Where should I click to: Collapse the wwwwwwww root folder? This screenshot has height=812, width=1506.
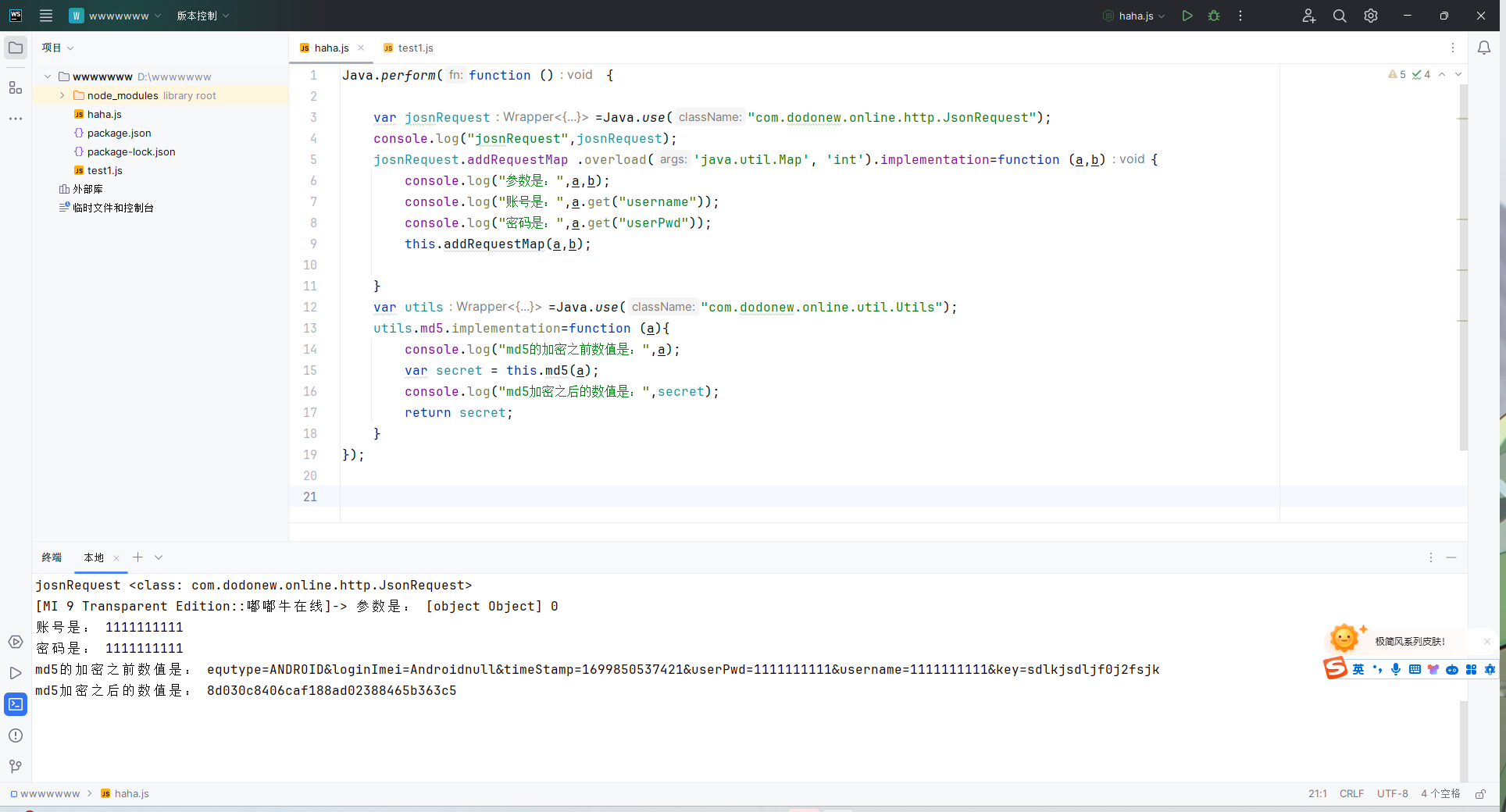48,77
